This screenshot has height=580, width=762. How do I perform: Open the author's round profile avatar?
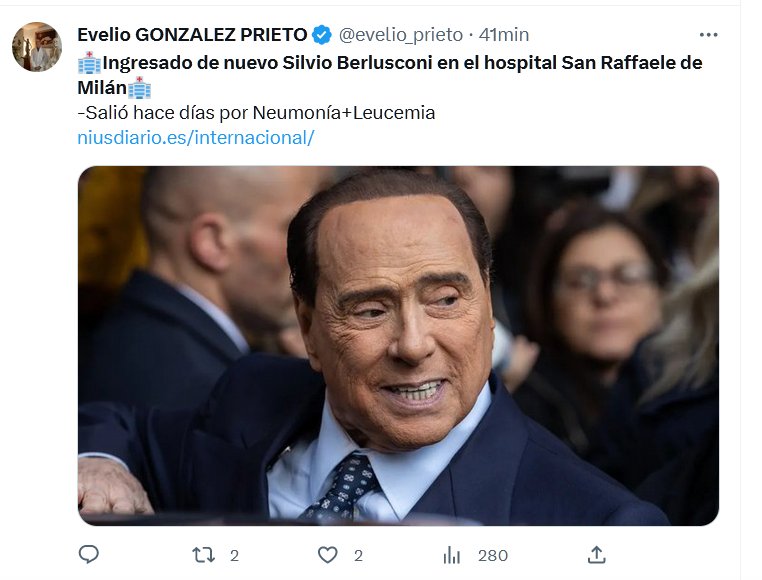point(37,47)
